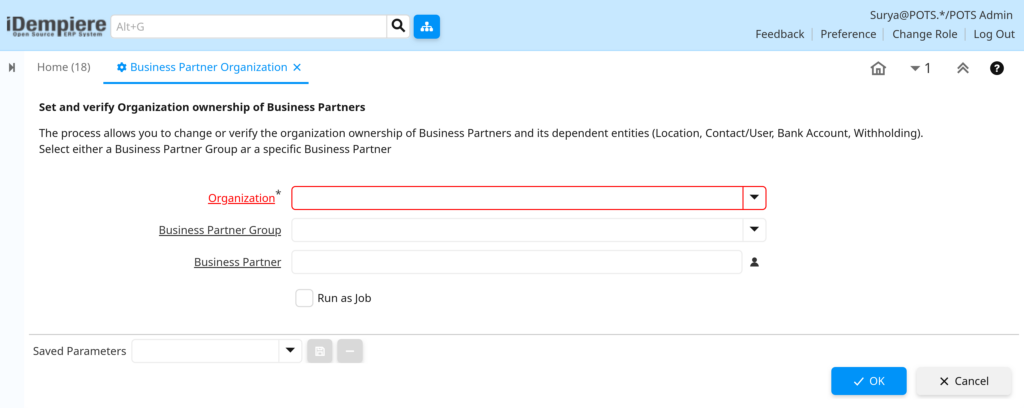The image size is (1024, 408).
Task: Click the Organization field label link
Action: point(242,198)
